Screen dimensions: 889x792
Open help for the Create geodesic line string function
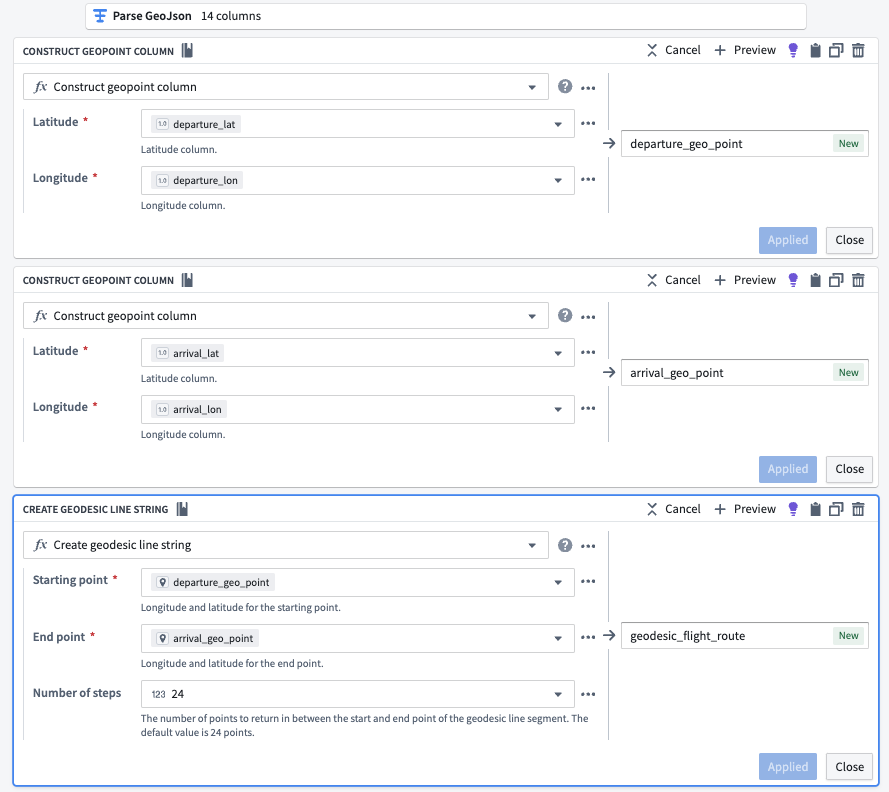[x=565, y=545]
